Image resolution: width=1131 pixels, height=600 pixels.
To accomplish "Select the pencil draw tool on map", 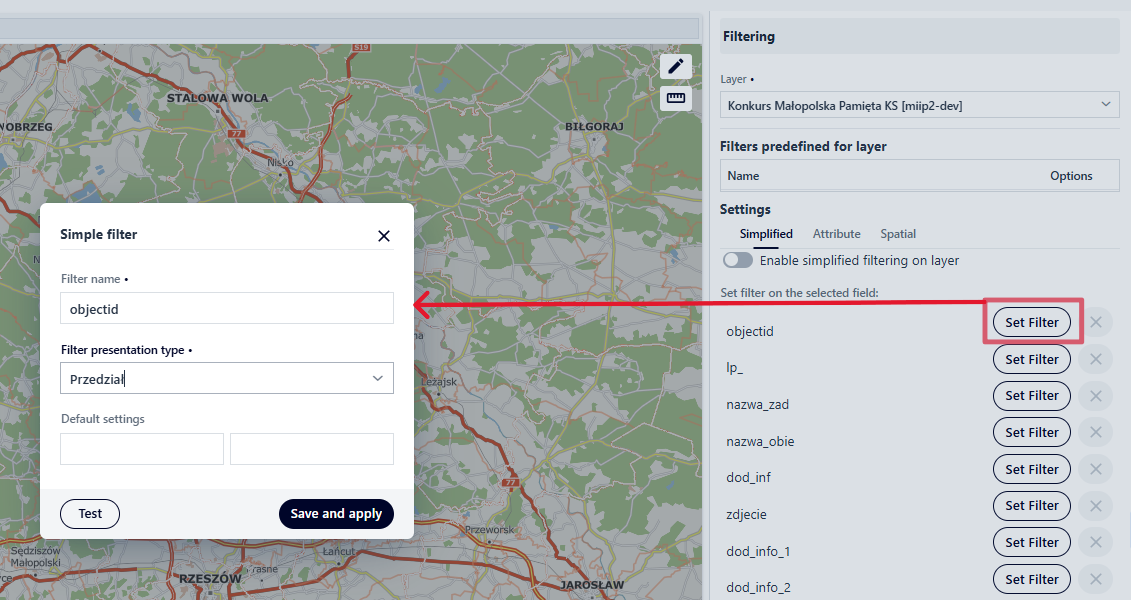I will pyautogui.click(x=676, y=67).
